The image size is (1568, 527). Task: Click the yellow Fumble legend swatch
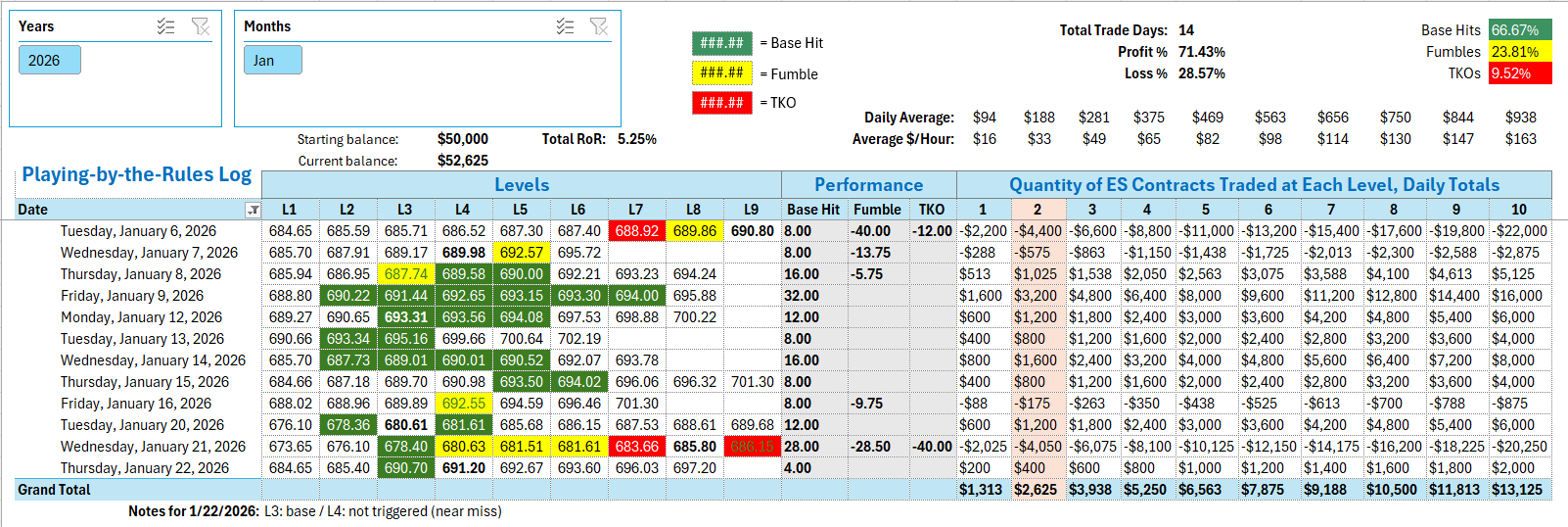point(721,72)
